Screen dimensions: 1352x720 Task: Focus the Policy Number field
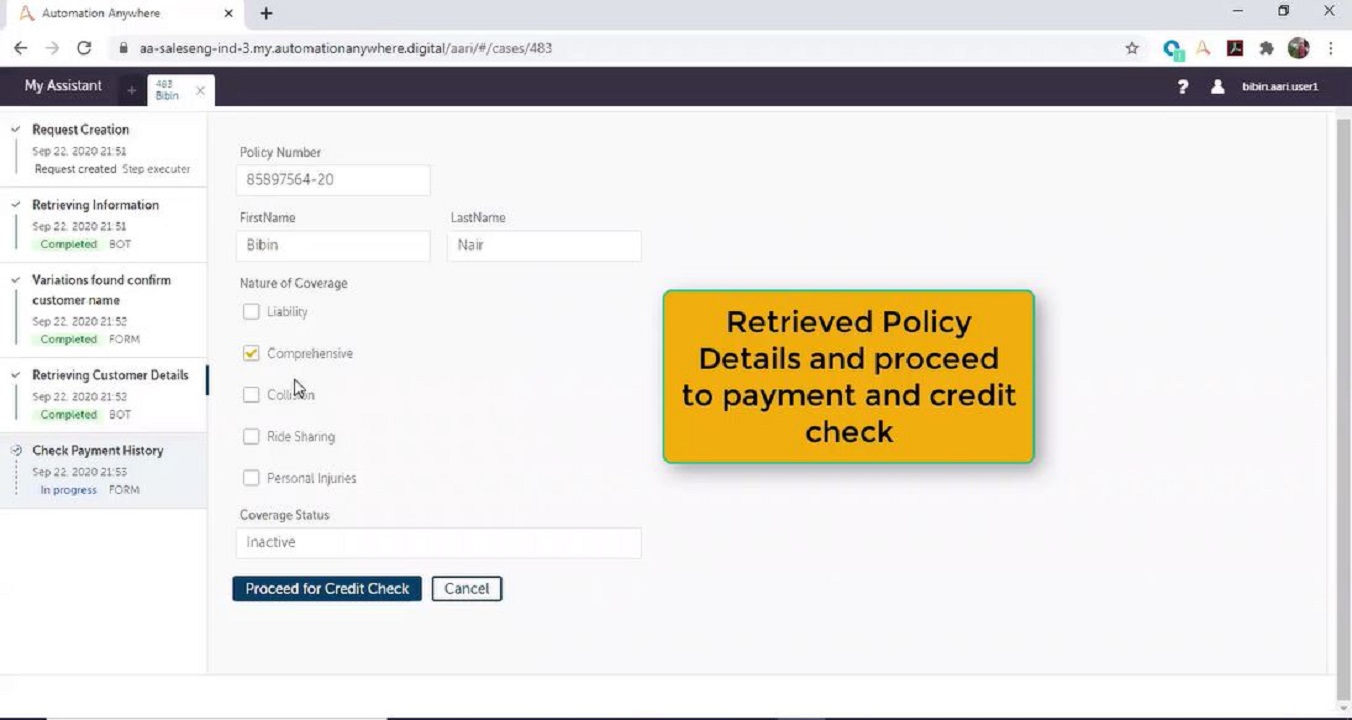click(x=335, y=180)
